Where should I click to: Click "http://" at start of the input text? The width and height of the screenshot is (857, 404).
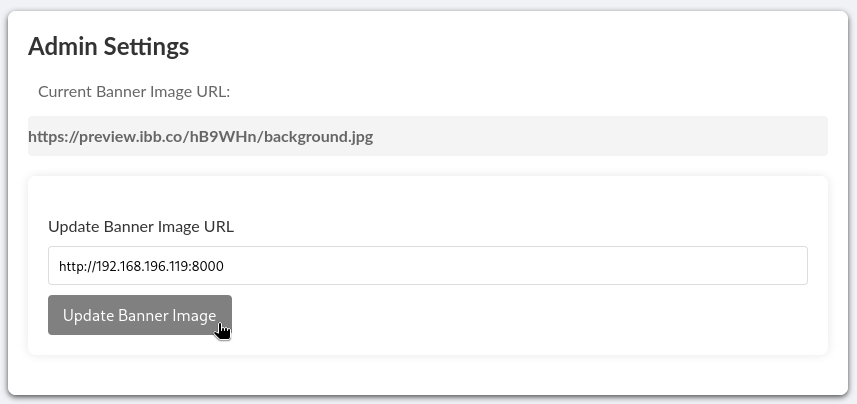(77, 266)
